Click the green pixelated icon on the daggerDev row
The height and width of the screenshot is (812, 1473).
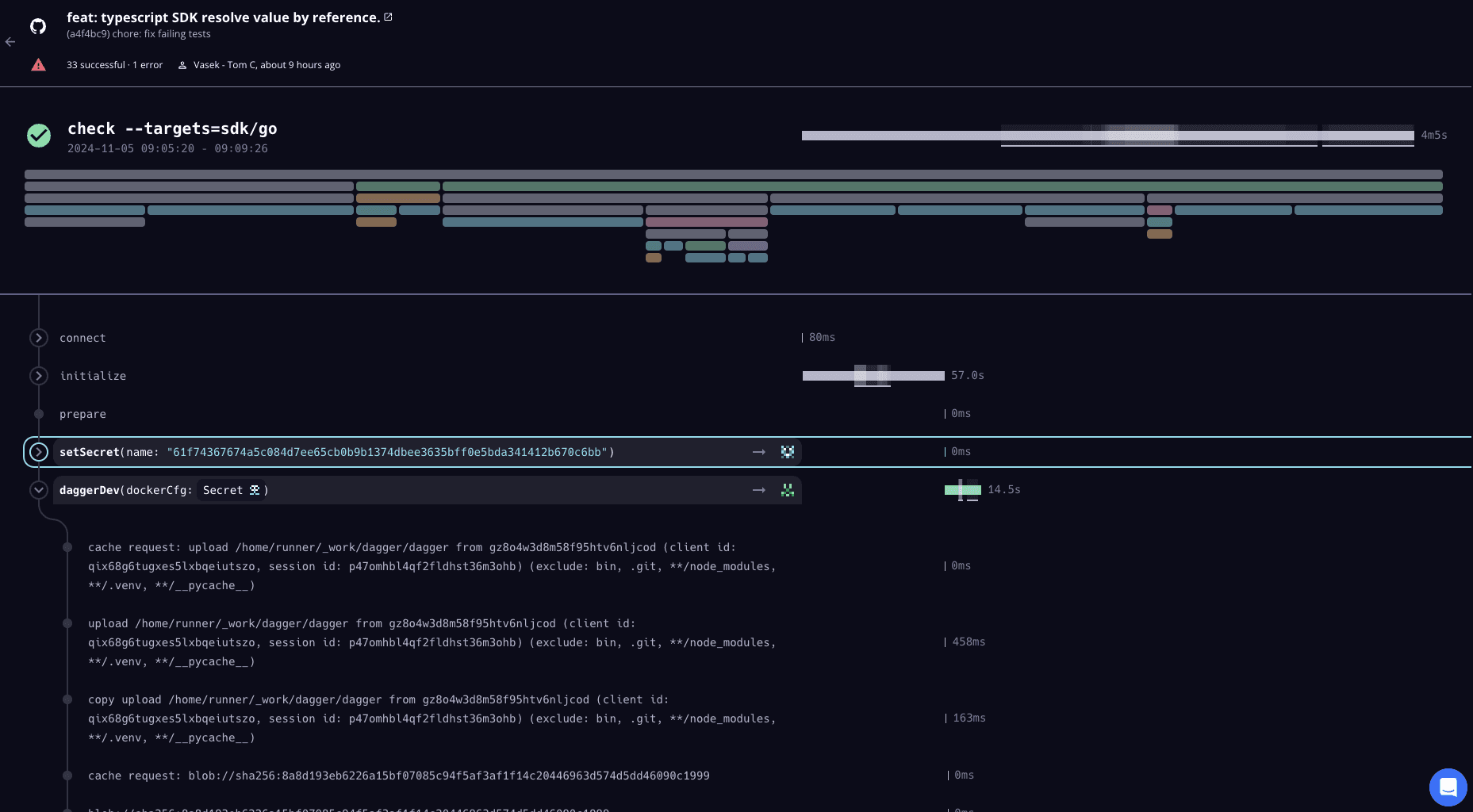point(788,490)
